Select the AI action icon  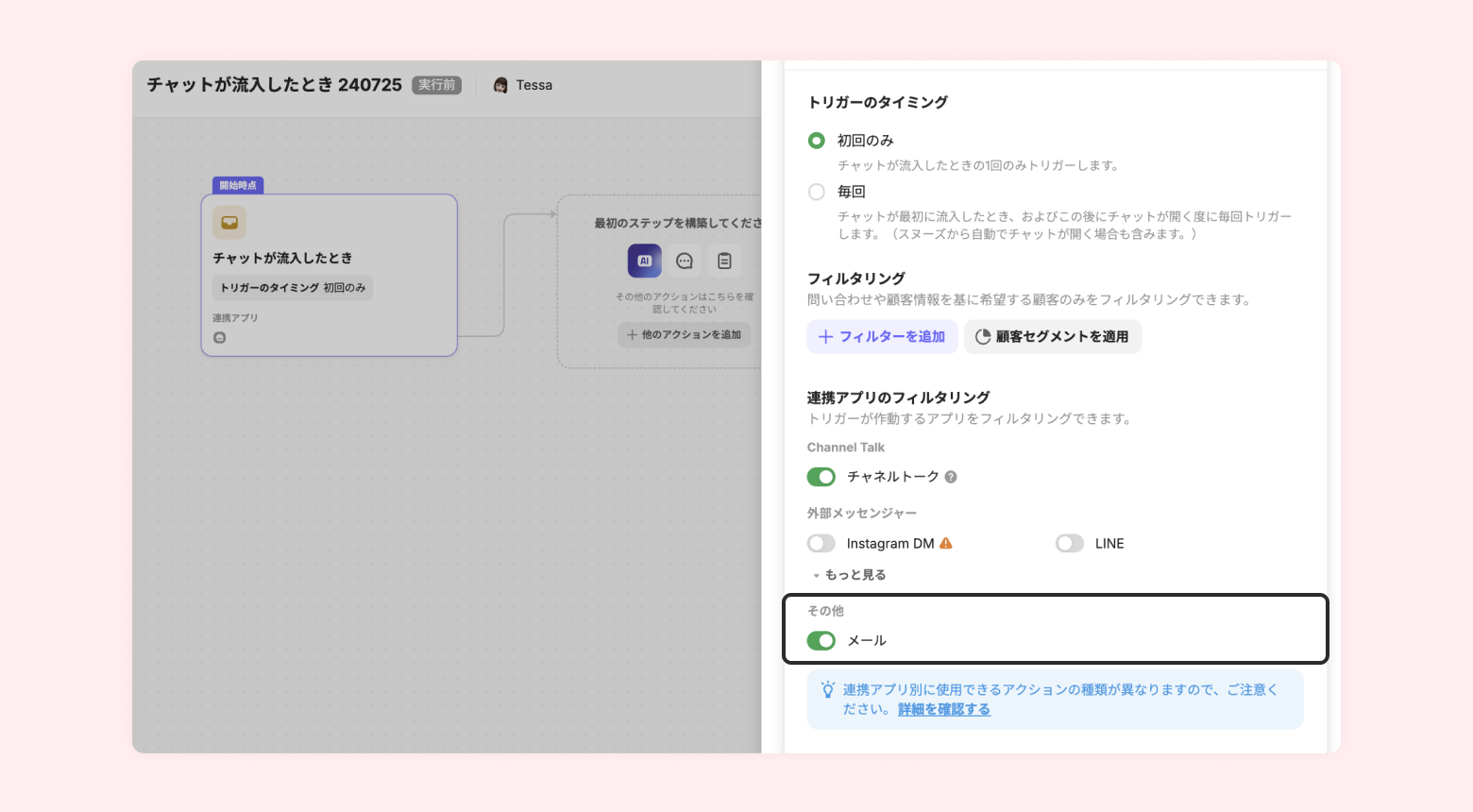pyautogui.click(x=645, y=261)
